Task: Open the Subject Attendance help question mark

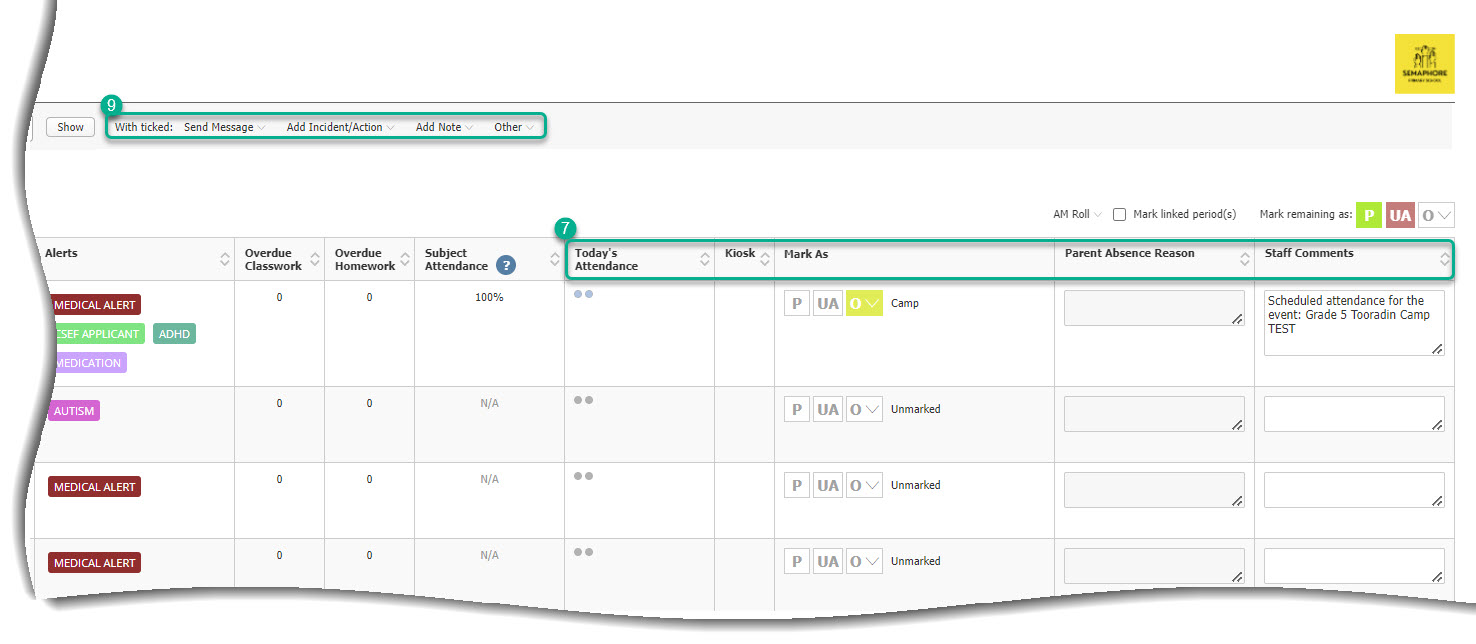Action: point(506,265)
